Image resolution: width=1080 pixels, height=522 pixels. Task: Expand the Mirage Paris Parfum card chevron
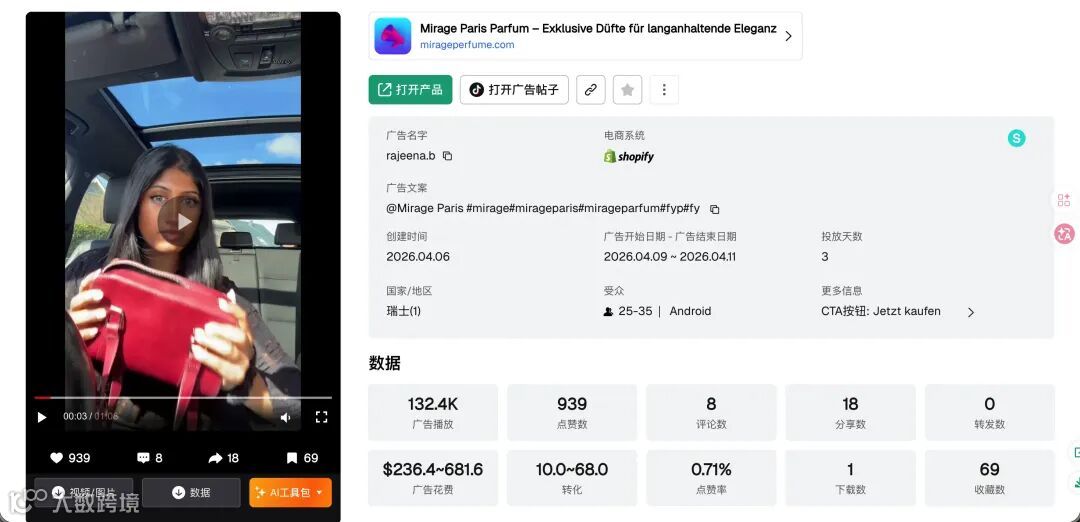coord(789,36)
